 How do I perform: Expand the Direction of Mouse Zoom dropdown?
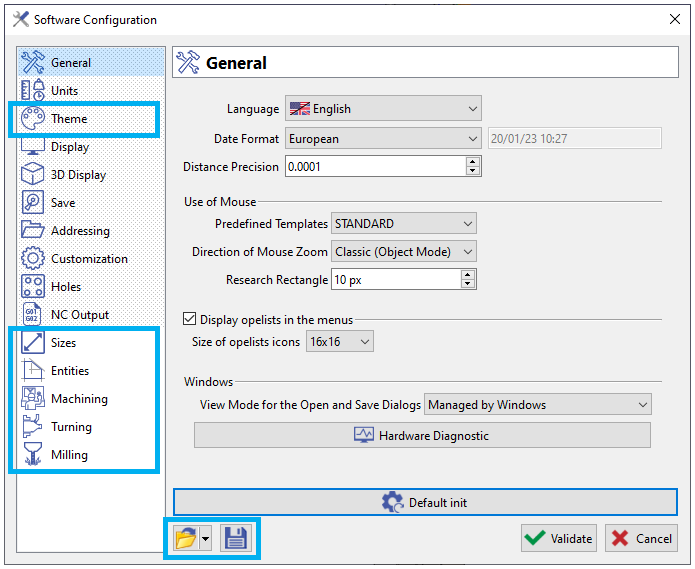[466, 252]
